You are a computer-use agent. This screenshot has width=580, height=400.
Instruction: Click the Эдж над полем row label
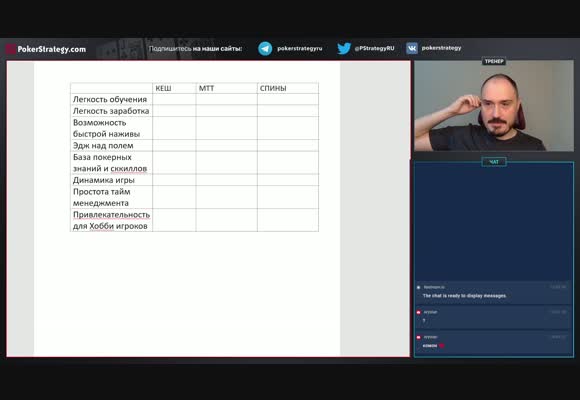pyautogui.click(x=103, y=145)
